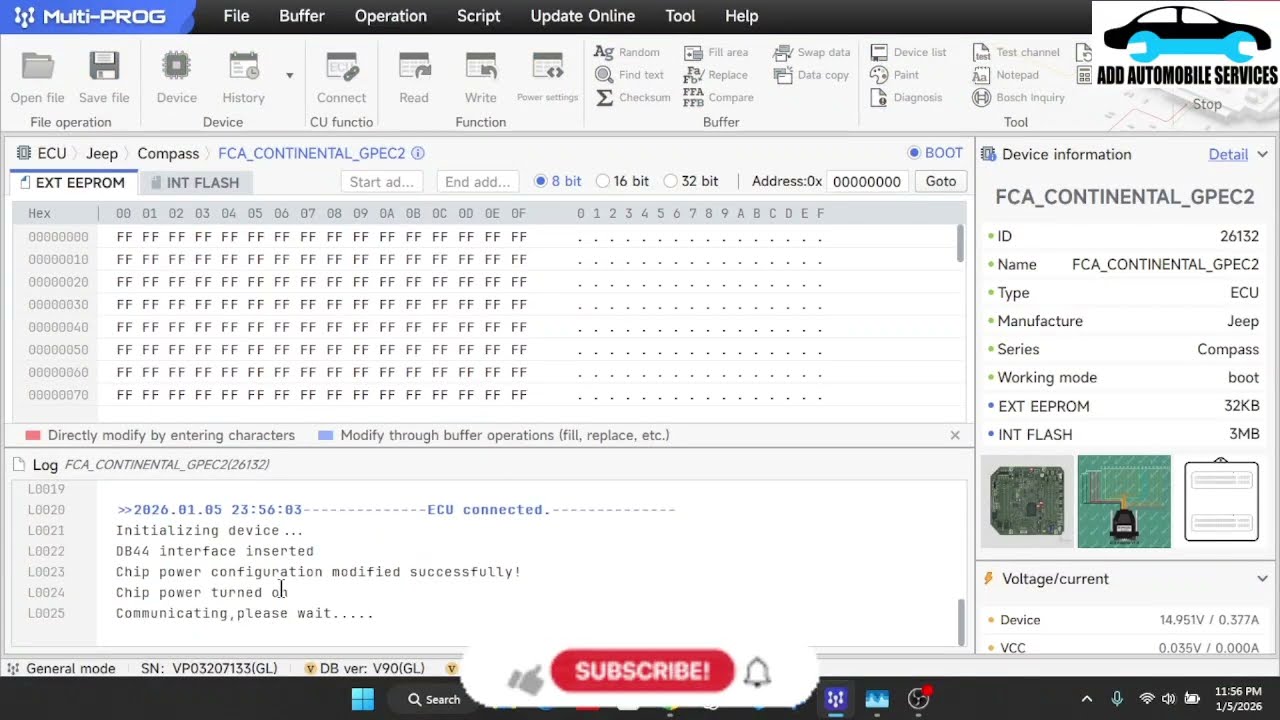Close the buffer modification legend bar

(x=955, y=435)
